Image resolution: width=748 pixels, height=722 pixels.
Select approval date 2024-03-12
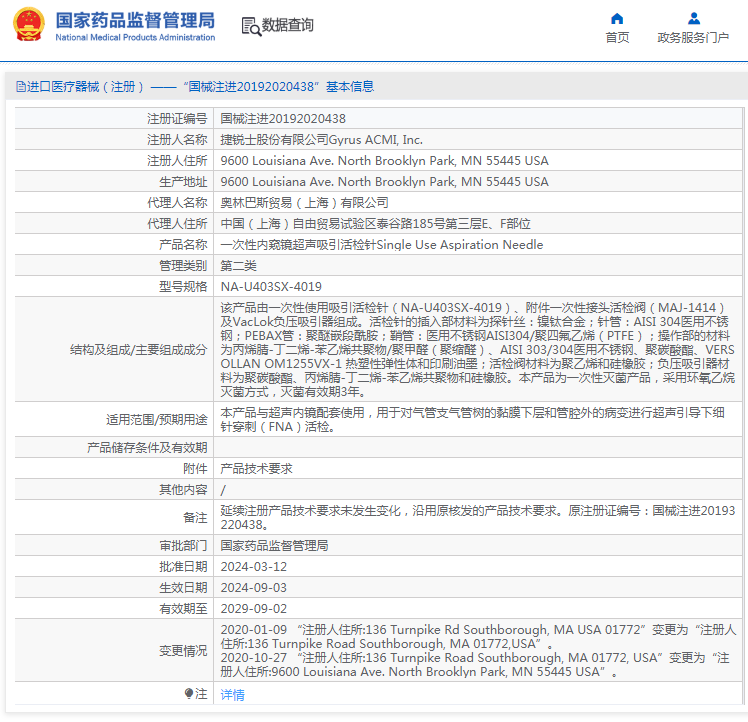point(254,566)
